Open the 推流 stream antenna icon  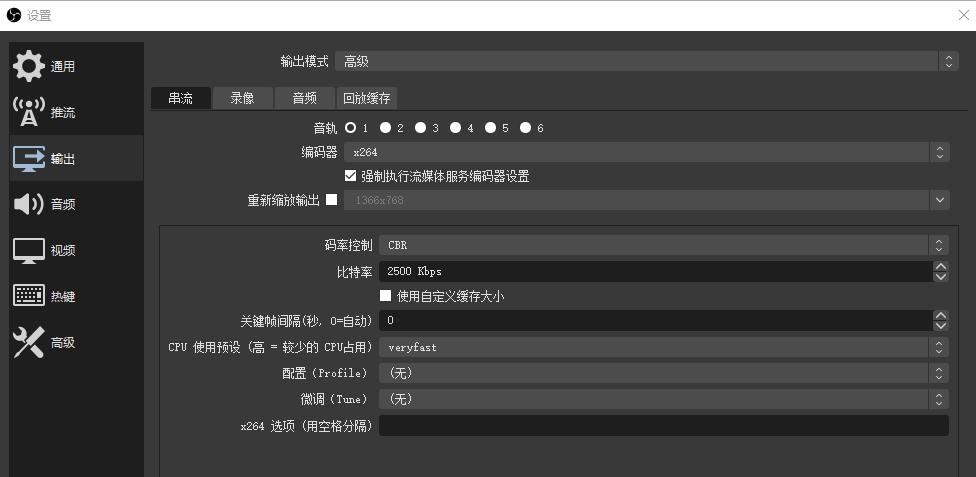click(x=29, y=112)
